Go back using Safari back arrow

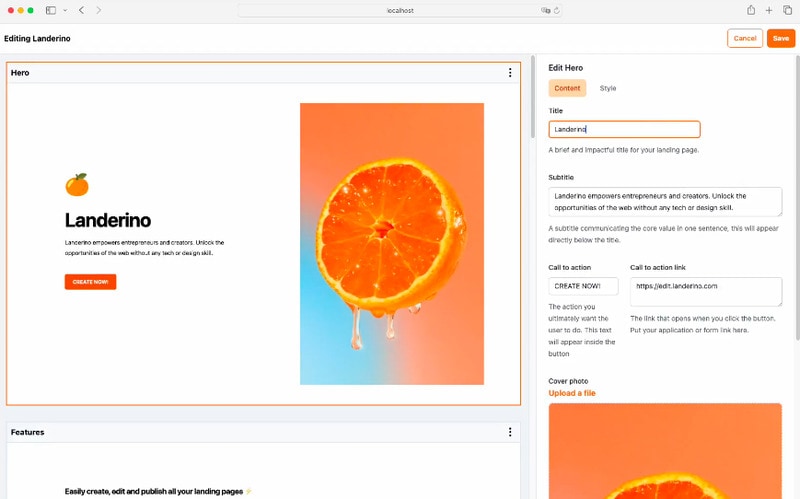(81, 10)
